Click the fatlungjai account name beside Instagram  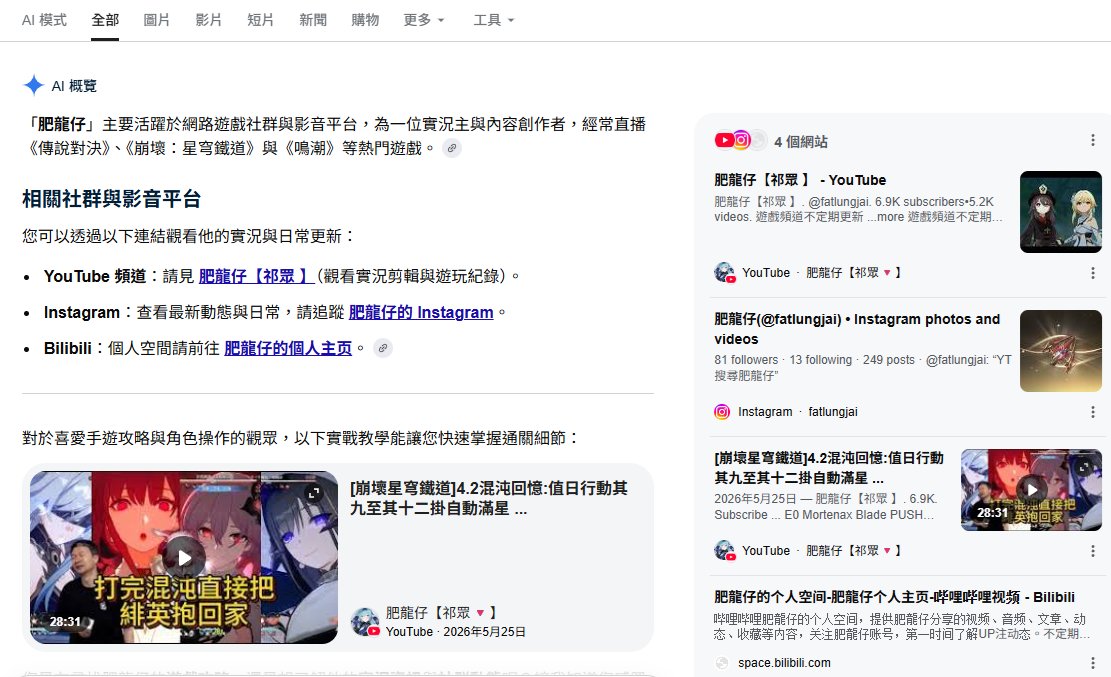point(833,412)
